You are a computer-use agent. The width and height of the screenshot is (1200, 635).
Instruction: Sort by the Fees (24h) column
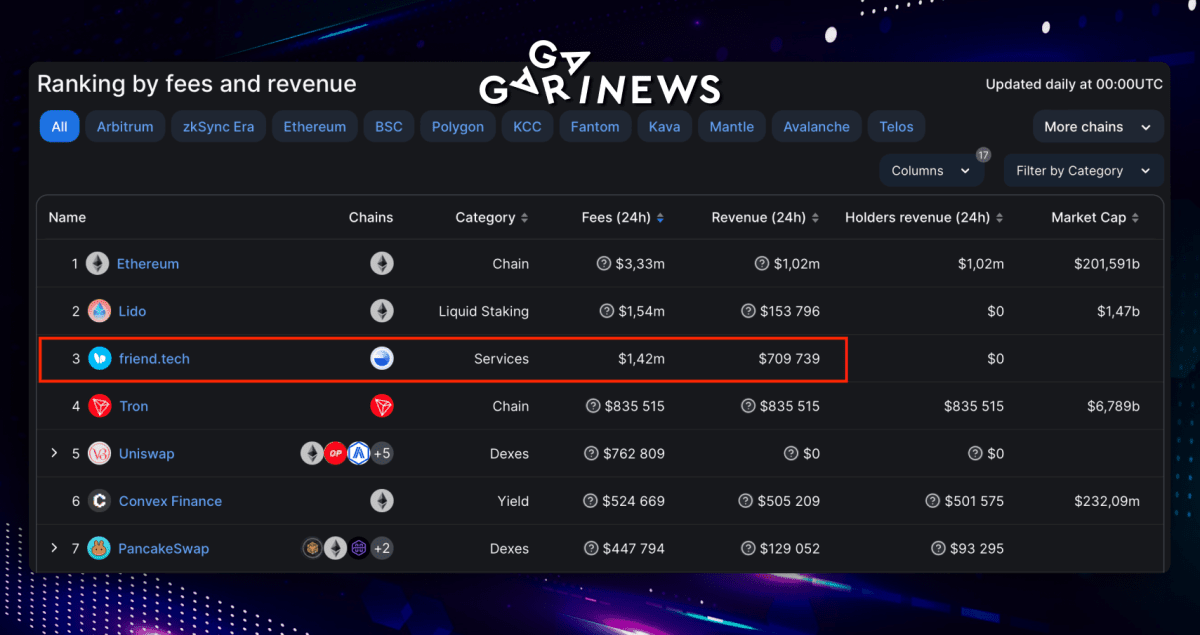(623, 217)
